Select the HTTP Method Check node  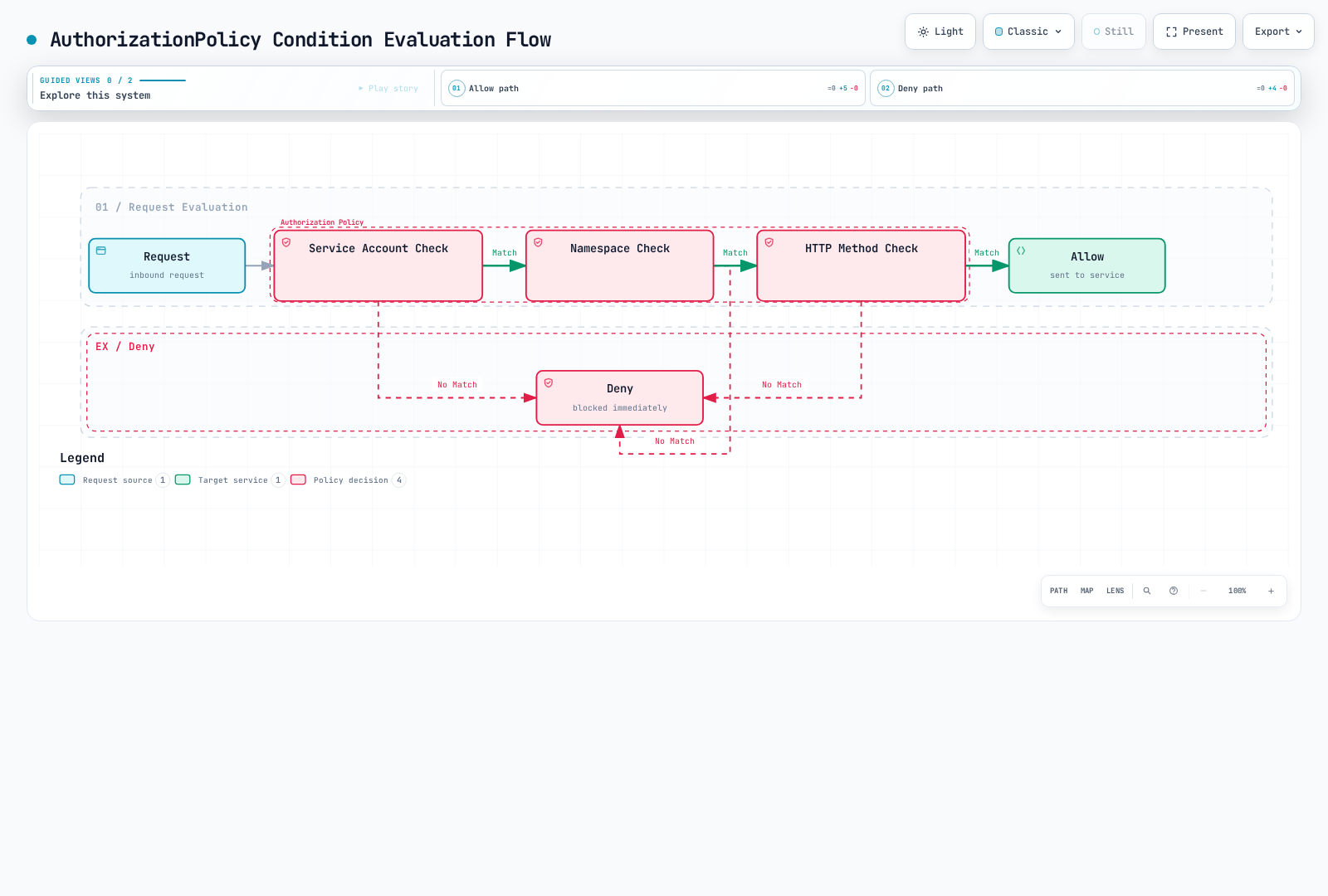[x=862, y=265]
